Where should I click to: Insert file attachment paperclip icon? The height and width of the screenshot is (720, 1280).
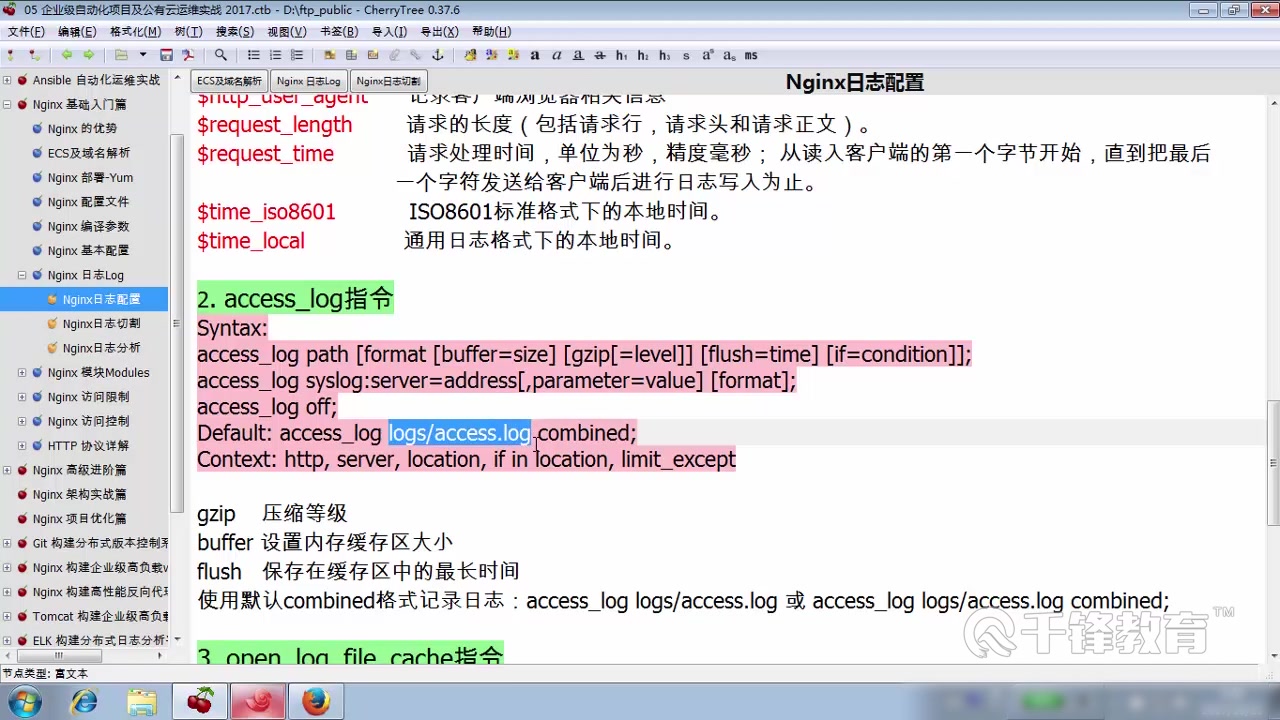click(x=394, y=55)
